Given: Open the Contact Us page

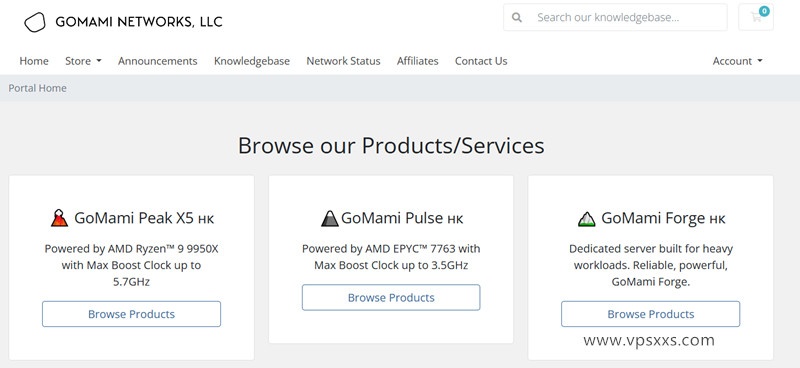Looking at the screenshot, I should [x=481, y=61].
